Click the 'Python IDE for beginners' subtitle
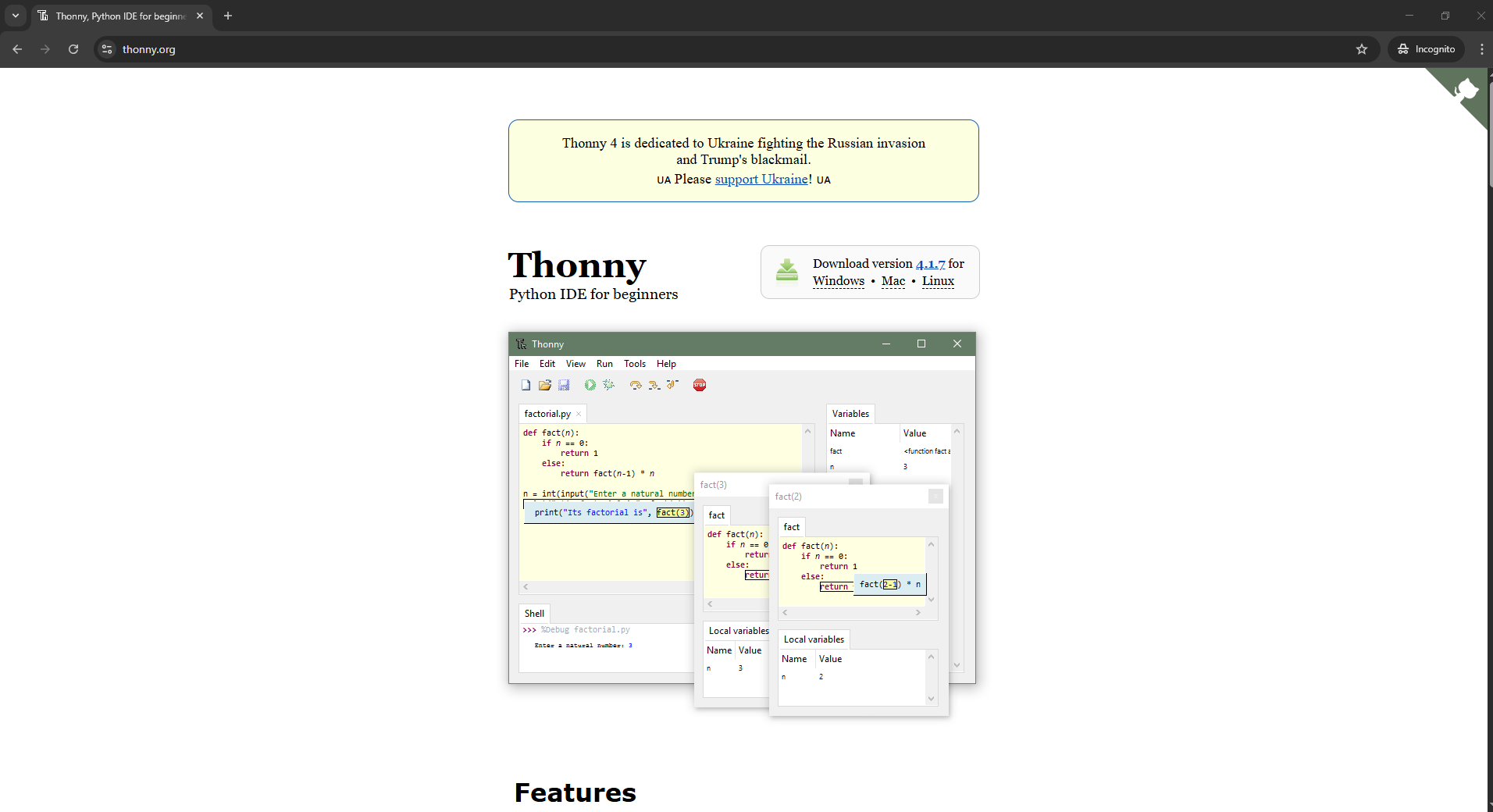The width and height of the screenshot is (1493, 812). pyautogui.click(x=593, y=294)
